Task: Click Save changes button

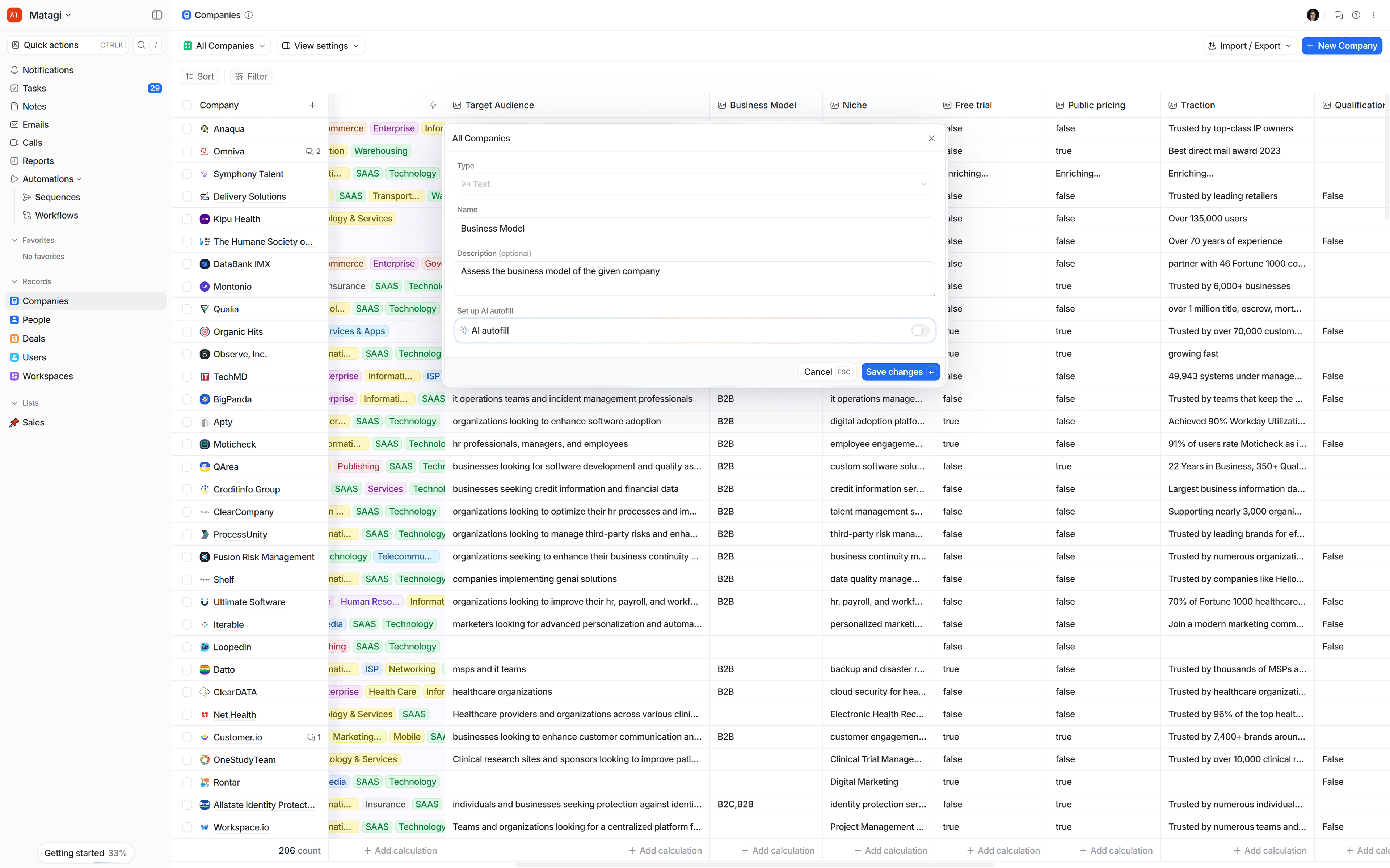Action: point(900,372)
